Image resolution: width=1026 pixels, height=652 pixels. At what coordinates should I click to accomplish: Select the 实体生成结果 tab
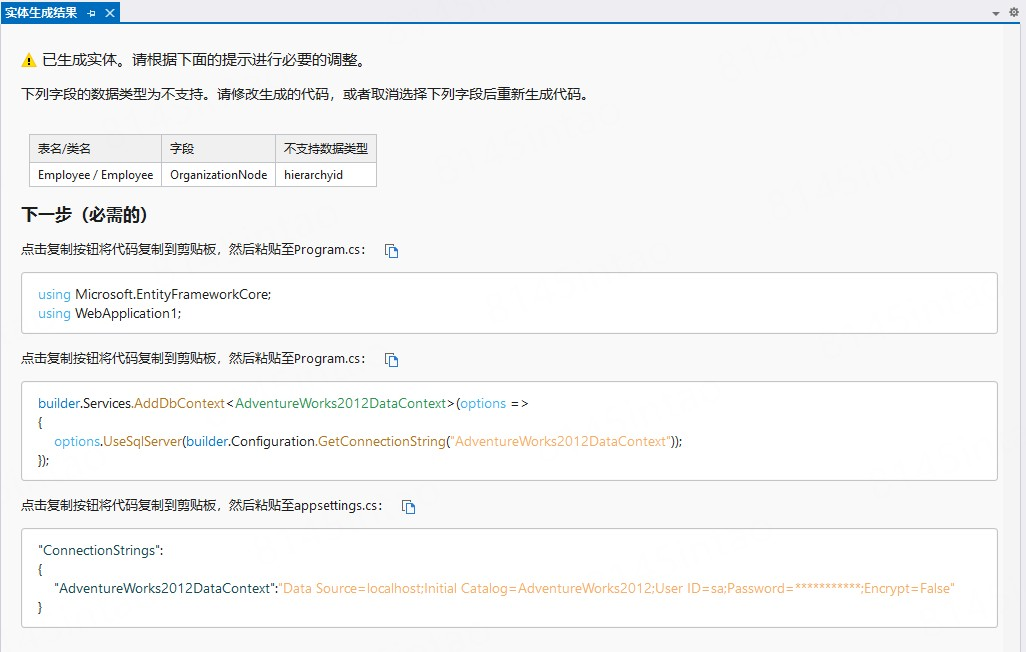(x=40, y=13)
